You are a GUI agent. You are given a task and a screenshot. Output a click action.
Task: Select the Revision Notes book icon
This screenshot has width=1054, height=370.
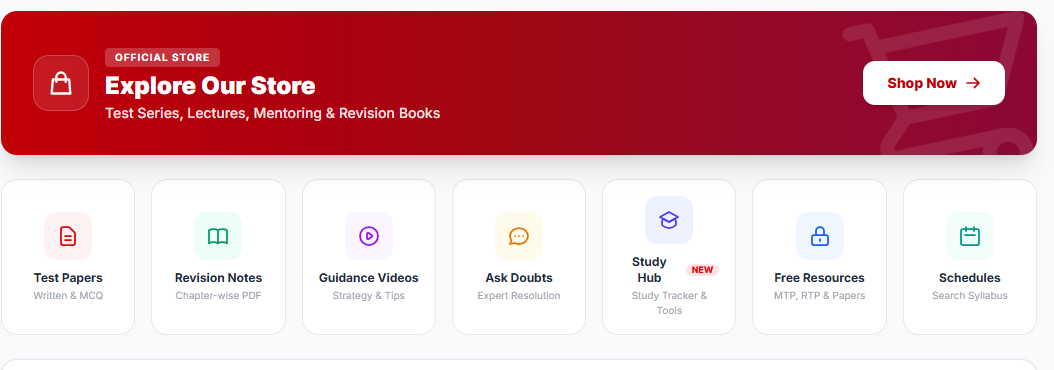218,236
